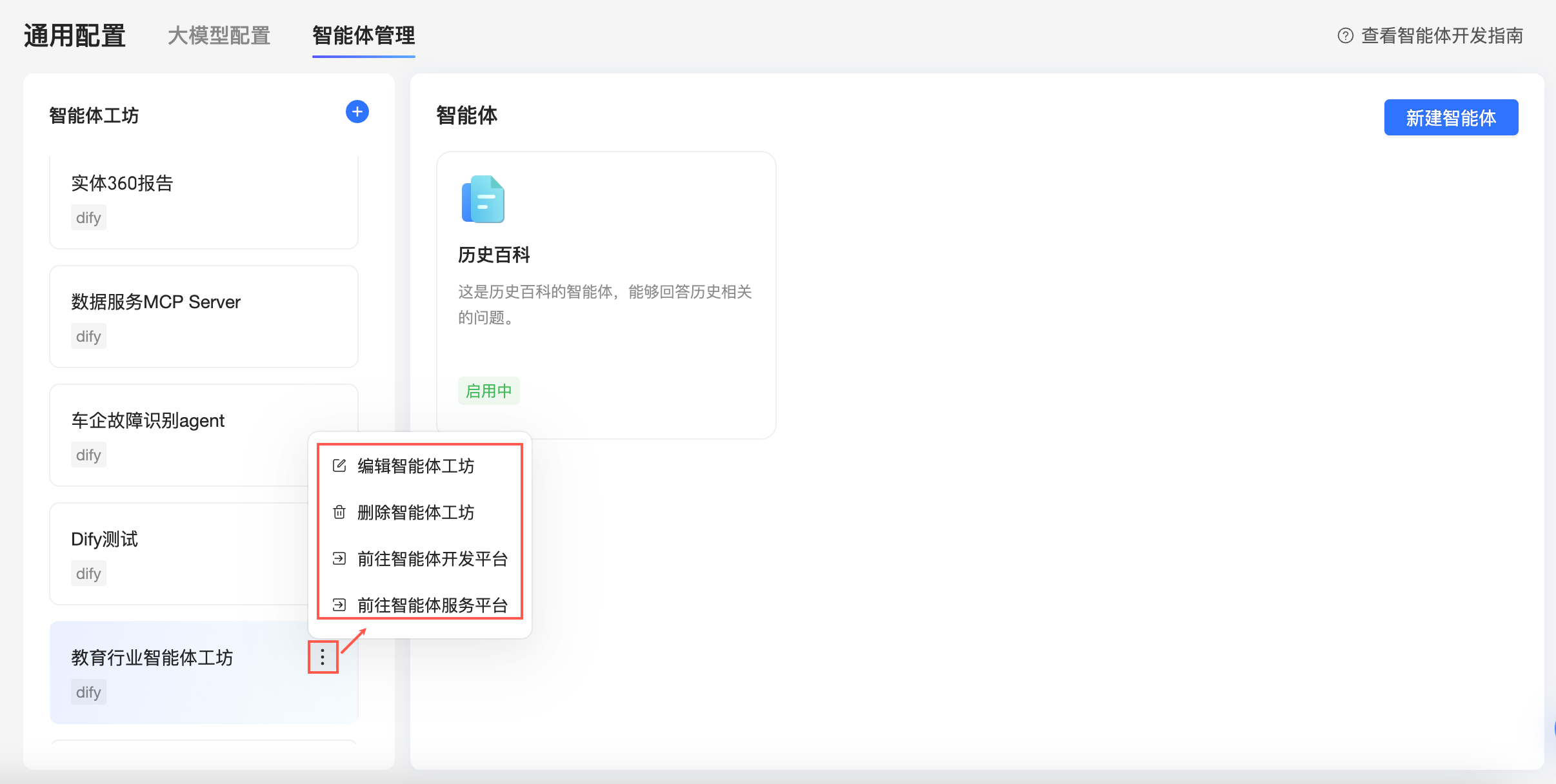This screenshot has height=784, width=1556.
Task: Click the dify tag under Dify测试
Action: tap(88, 574)
